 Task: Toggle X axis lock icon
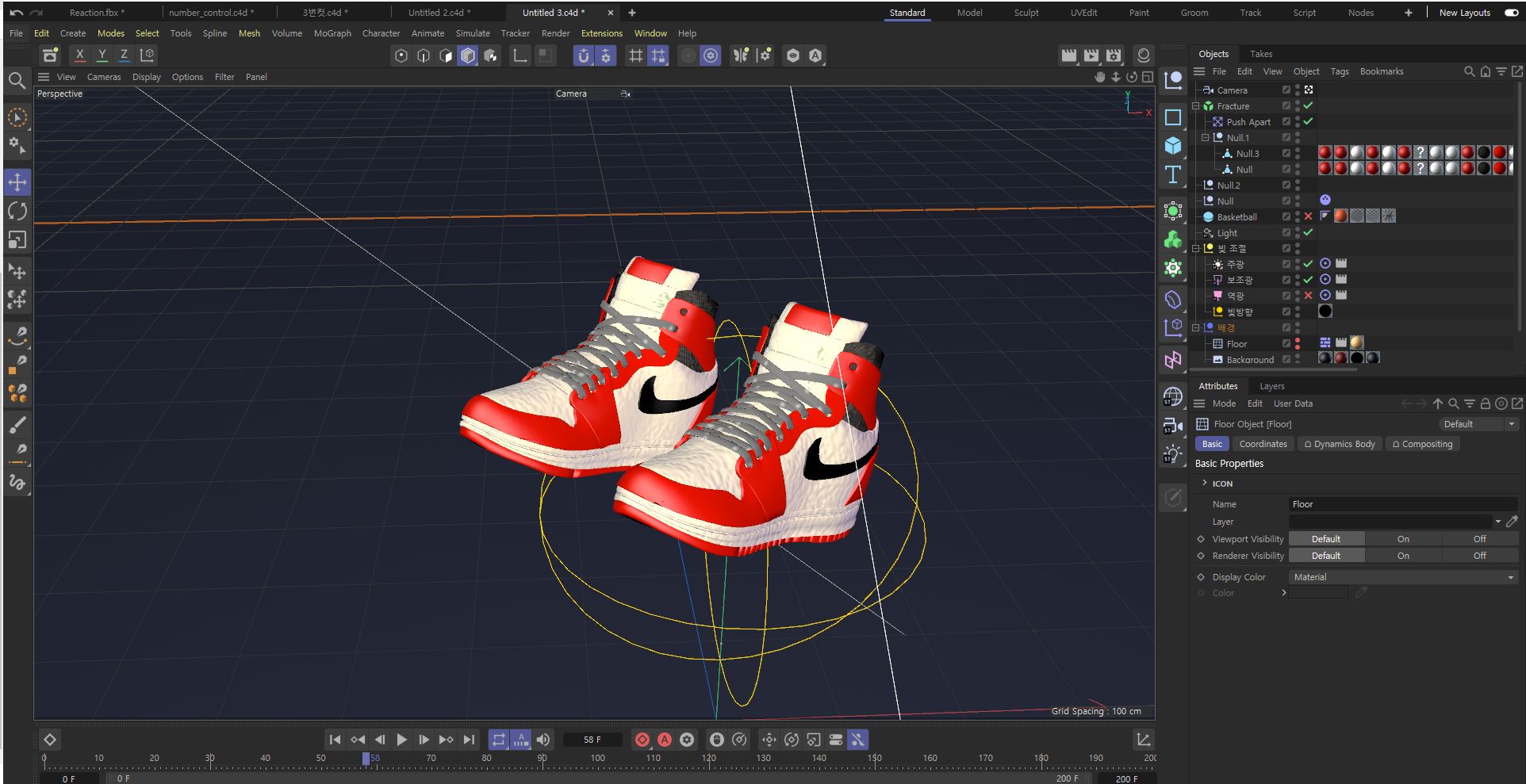(79, 55)
